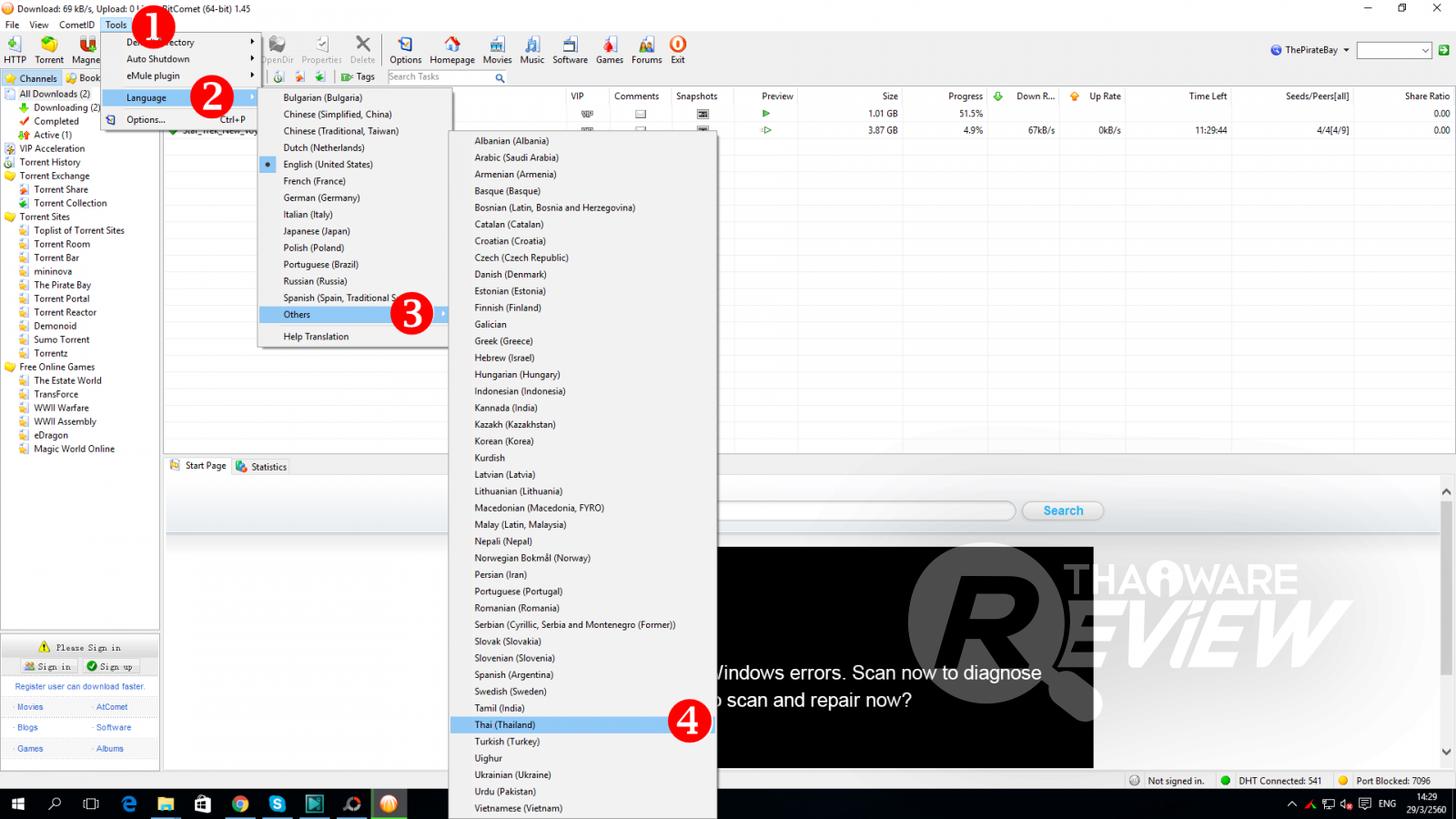Select Japanese (Japan) language option
The height and width of the screenshot is (819, 1456).
click(x=317, y=231)
